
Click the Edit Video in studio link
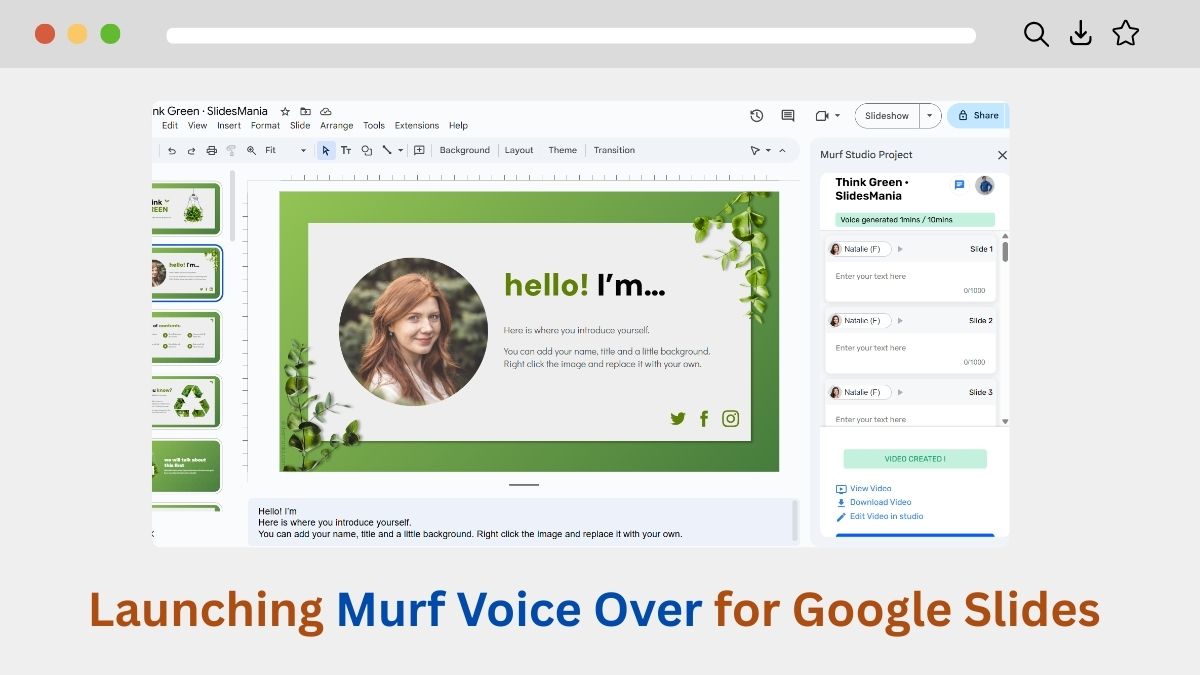(x=880, y=517)
